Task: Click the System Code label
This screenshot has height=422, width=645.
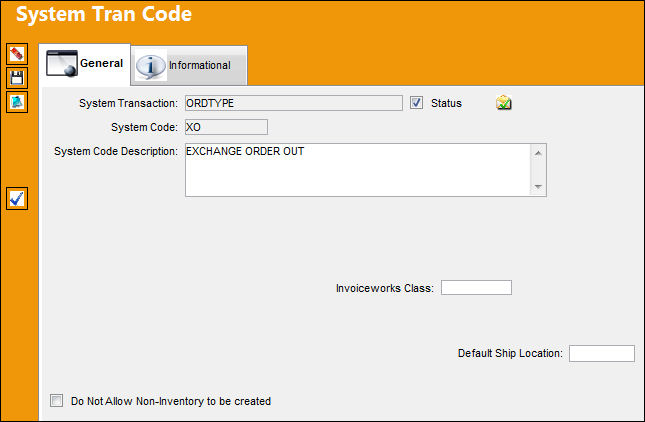Action: coord(144,128)
